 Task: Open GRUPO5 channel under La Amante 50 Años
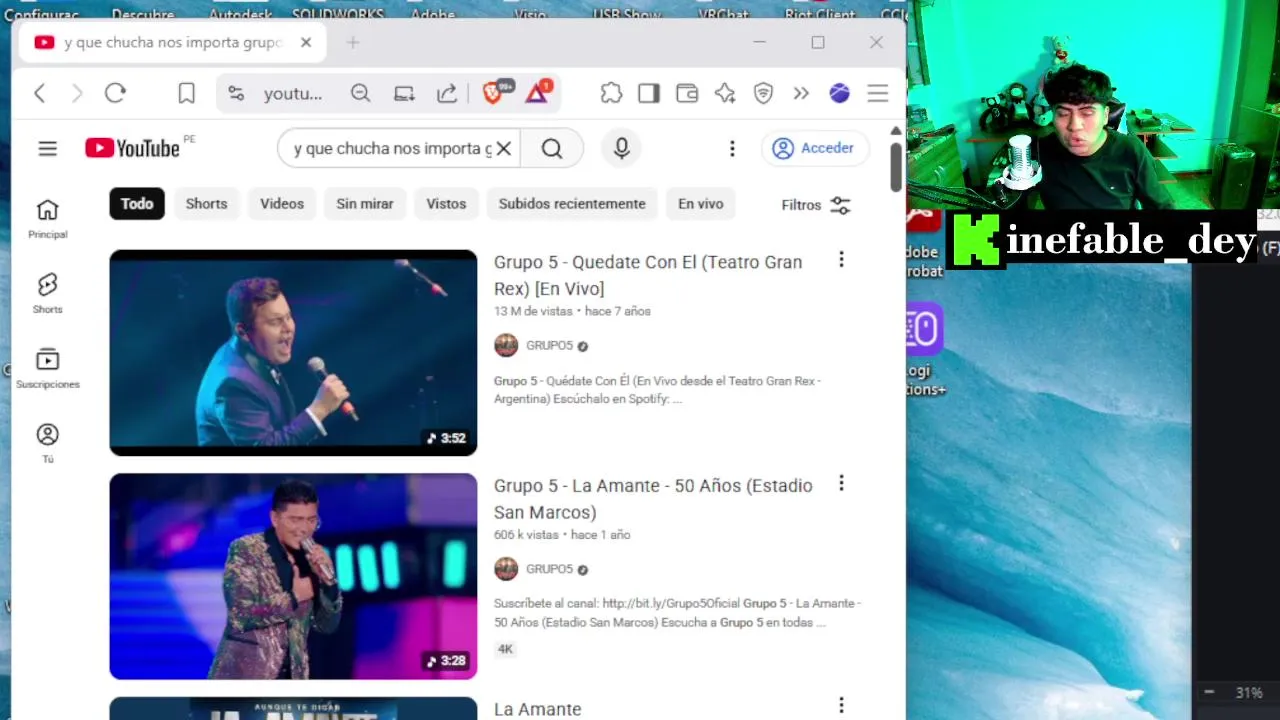(550, 569)
